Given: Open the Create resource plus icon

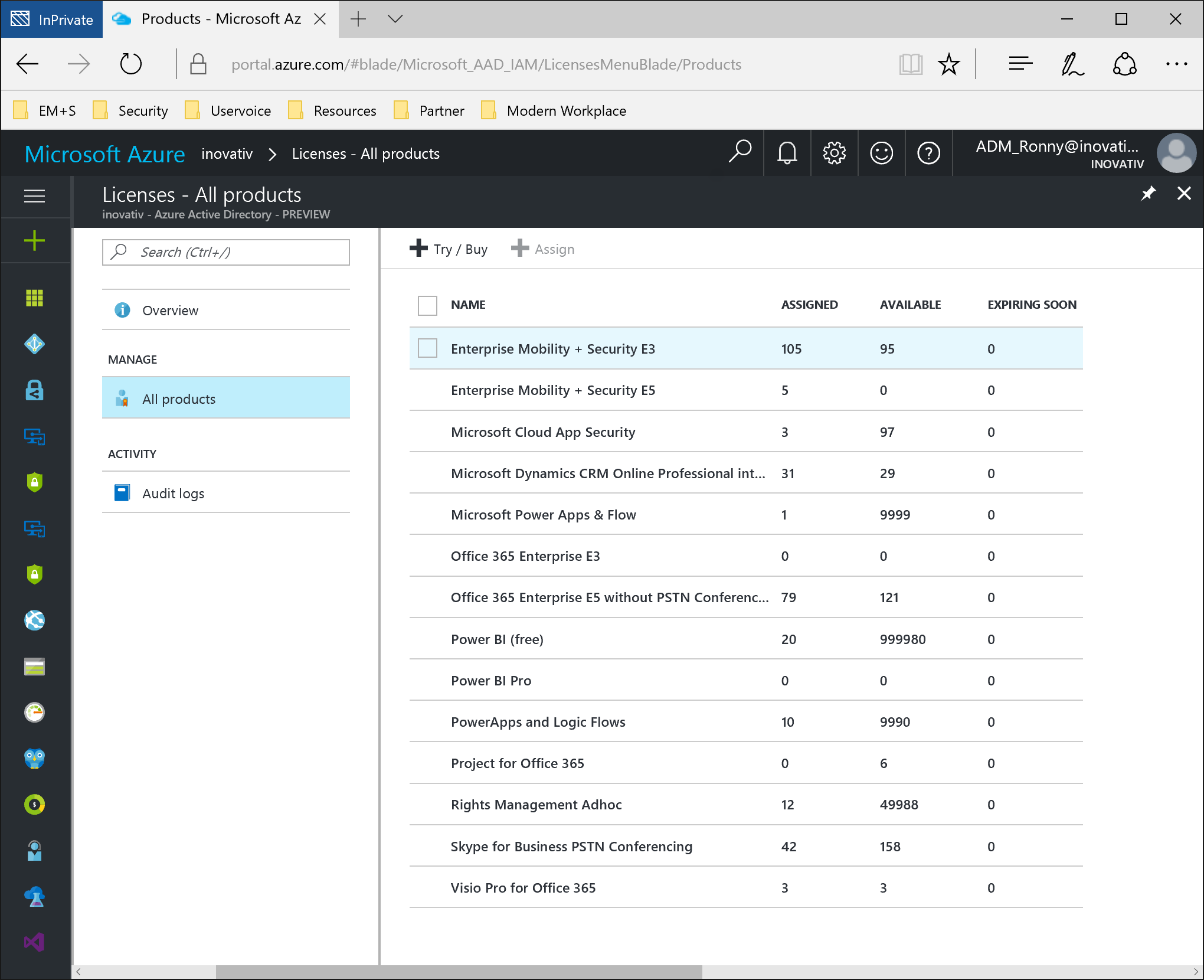Looking at the screenshot, I should coord(35,240).
